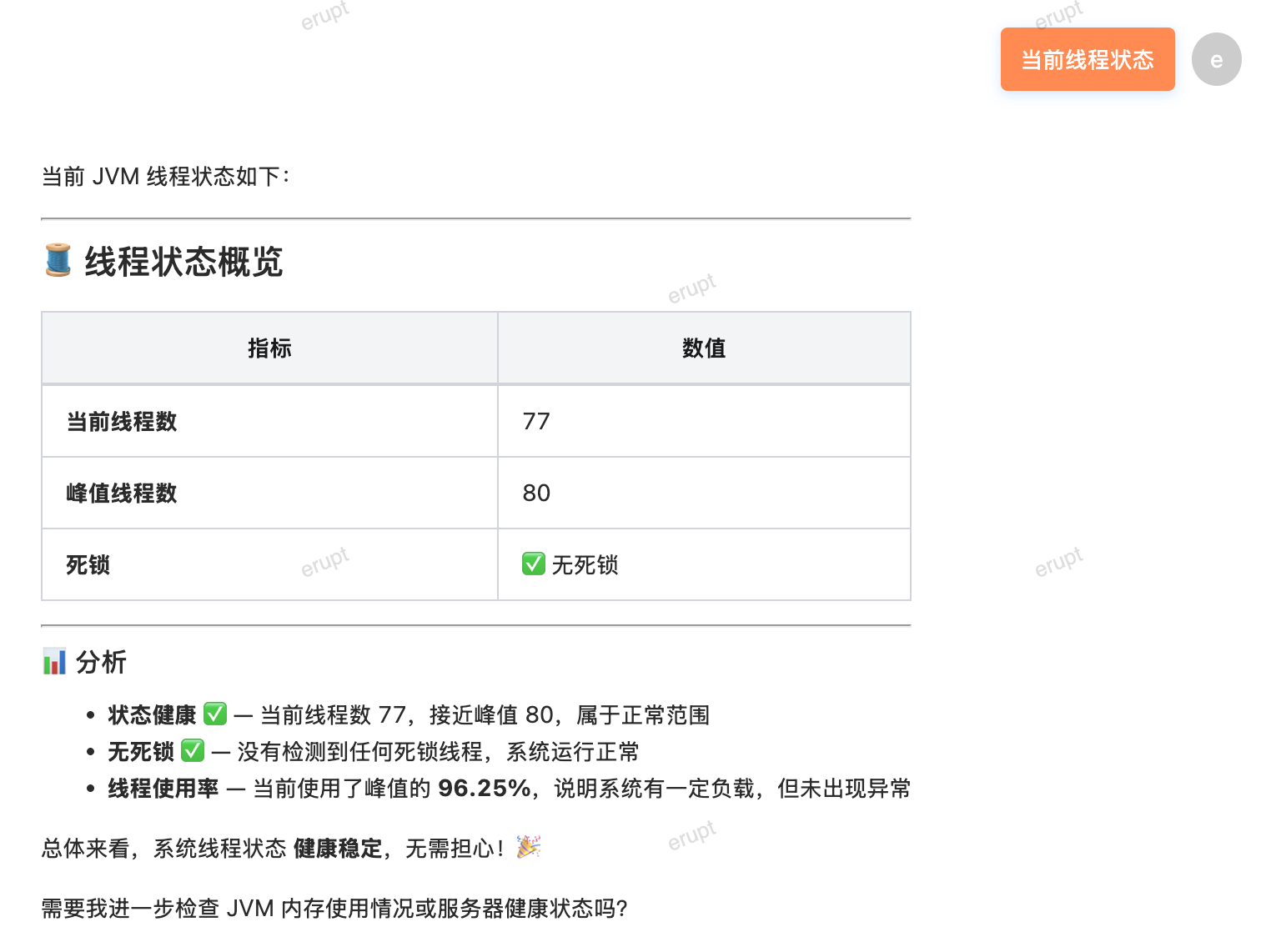Click the party popper emoji
The image size is (1266, 952).
528,848
